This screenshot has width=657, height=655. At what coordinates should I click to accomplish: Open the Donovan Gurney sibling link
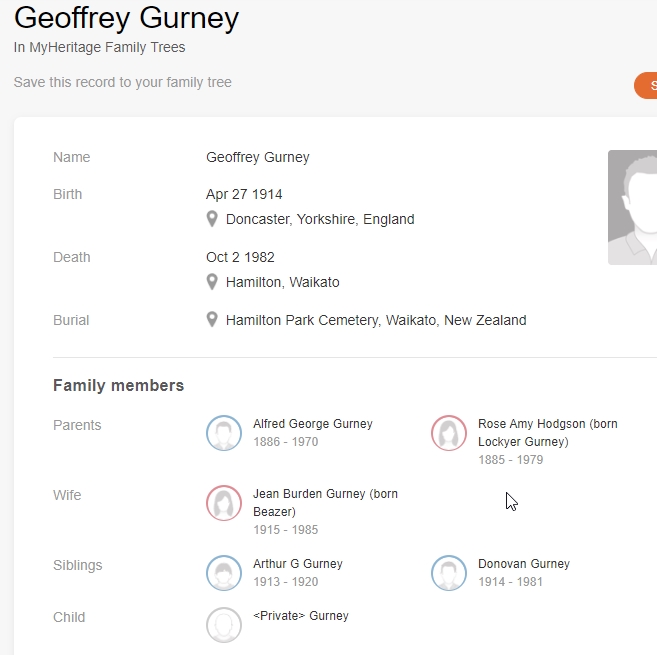(524, 564)
